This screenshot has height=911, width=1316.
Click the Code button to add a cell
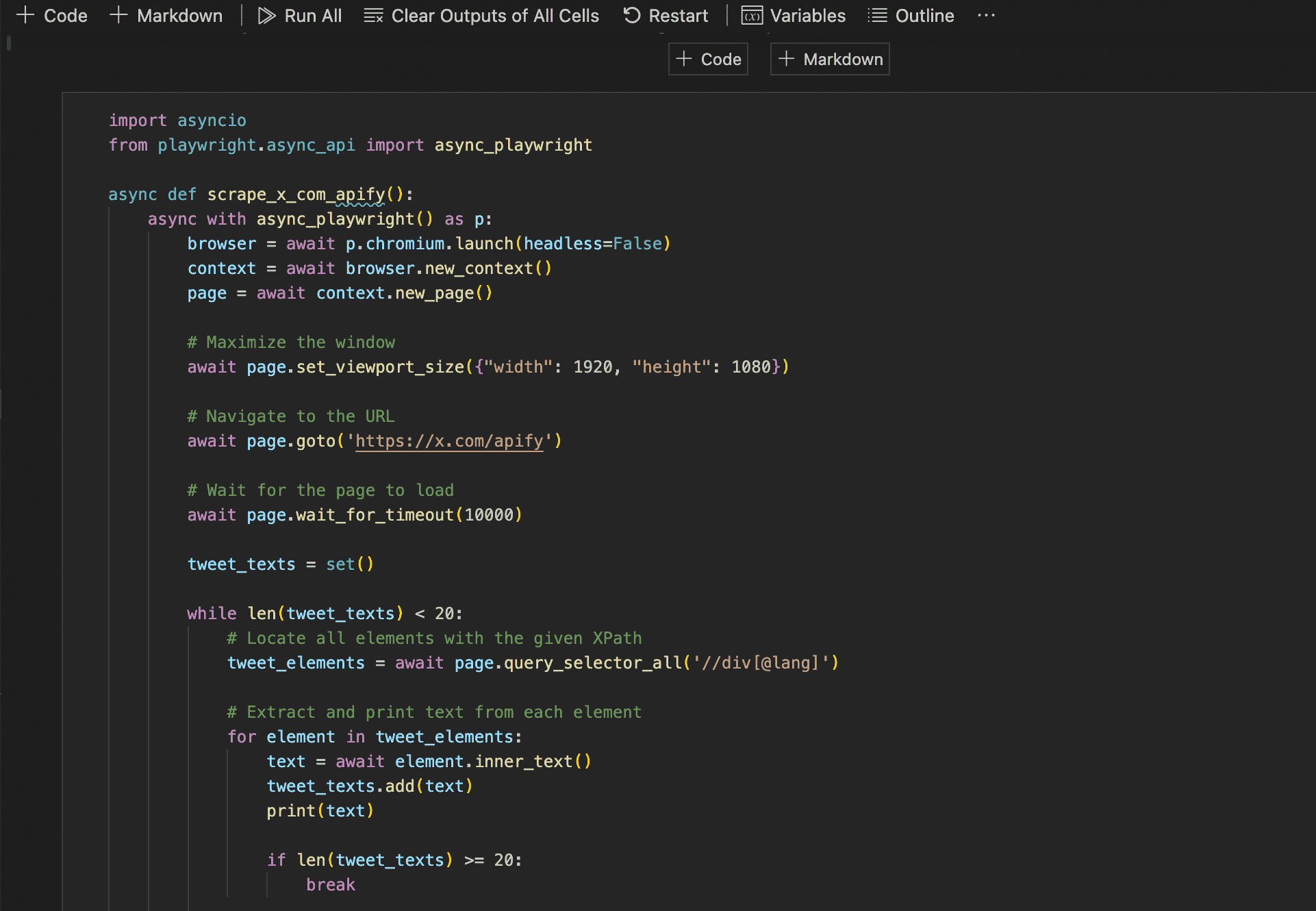tap(707, 59)
